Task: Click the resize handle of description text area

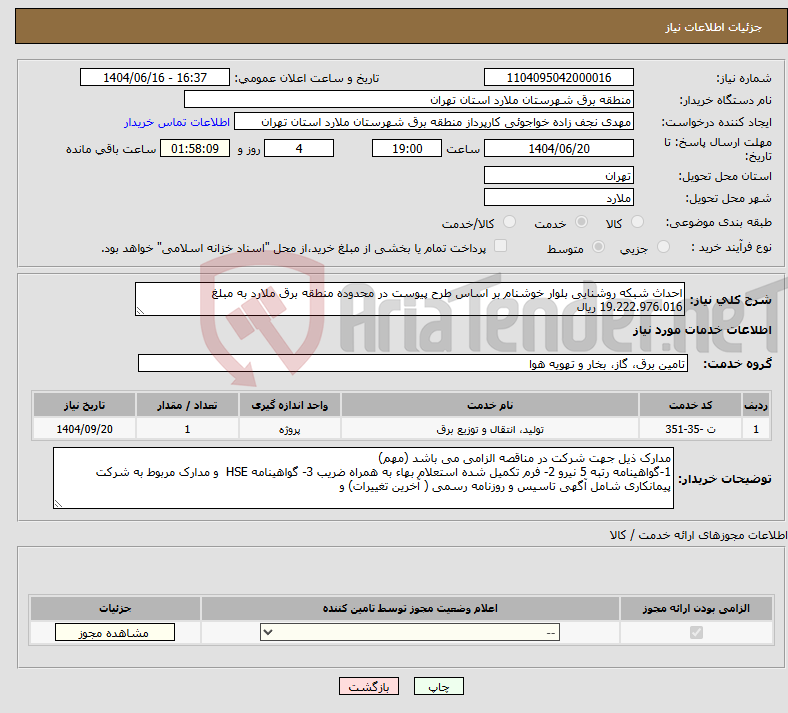Action: [x=140, y=311]
